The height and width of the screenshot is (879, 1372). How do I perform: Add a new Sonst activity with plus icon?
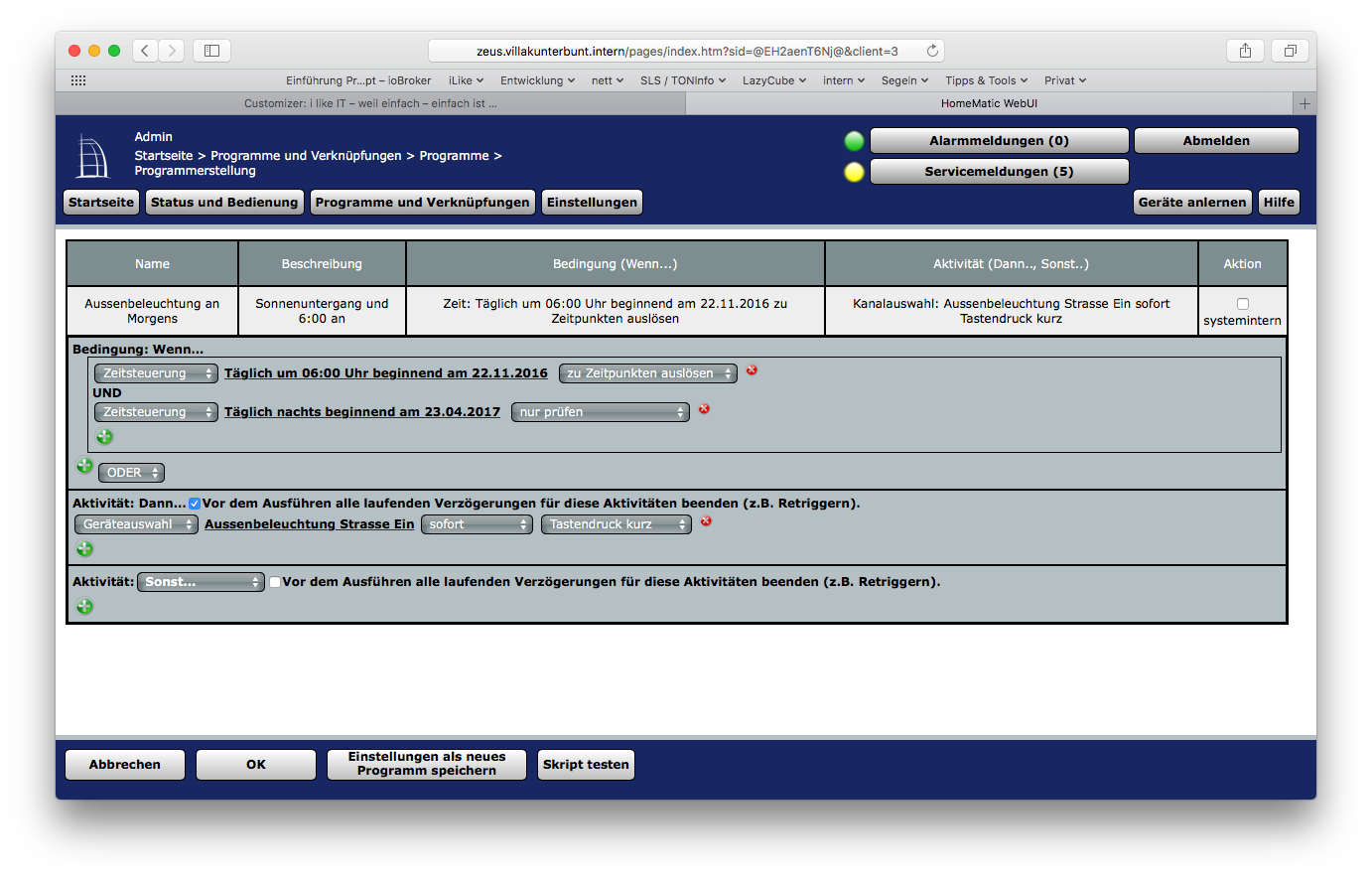point(84,606)
